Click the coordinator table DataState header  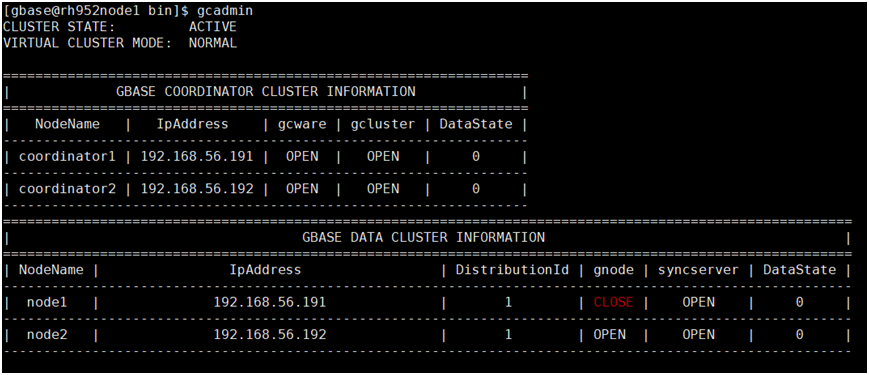[x=476, y=124]
